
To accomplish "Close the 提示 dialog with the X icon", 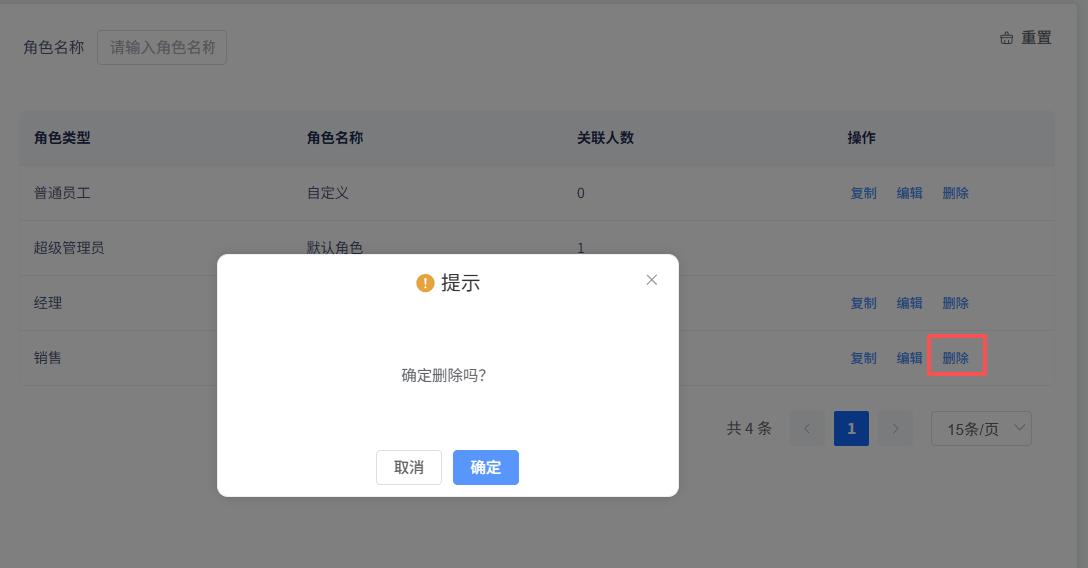I will (652, 280).
